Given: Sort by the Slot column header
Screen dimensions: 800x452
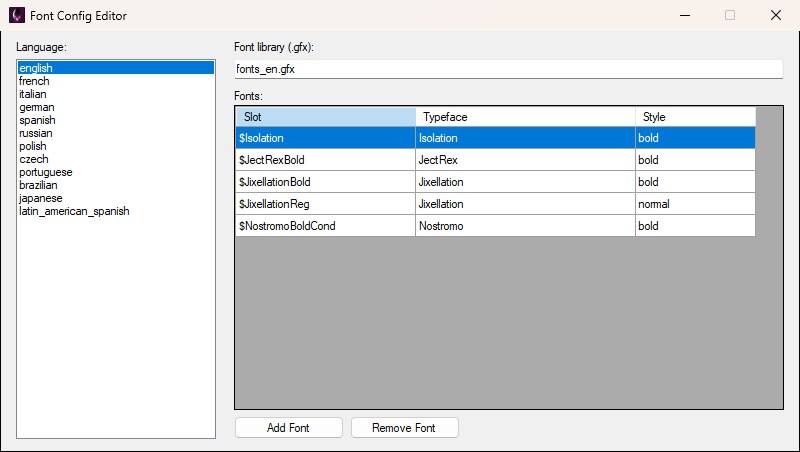Looking at the screenshot, I should (326, 117).
